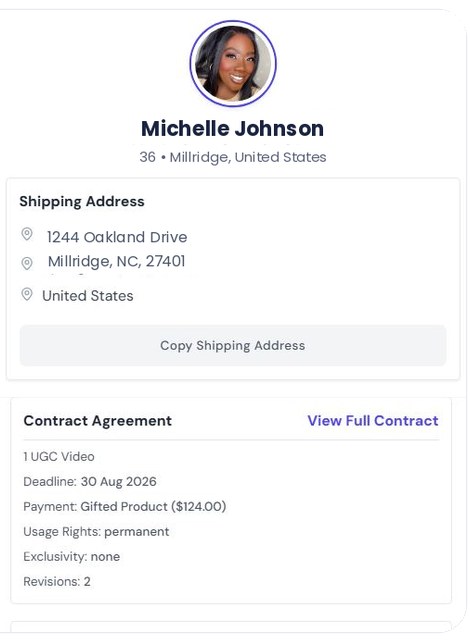Image resolution: width=470 pixels, height=640 pixels.
Task: Click the location pin beside Millridge, NC, 27401
Action: click(27, 263)
